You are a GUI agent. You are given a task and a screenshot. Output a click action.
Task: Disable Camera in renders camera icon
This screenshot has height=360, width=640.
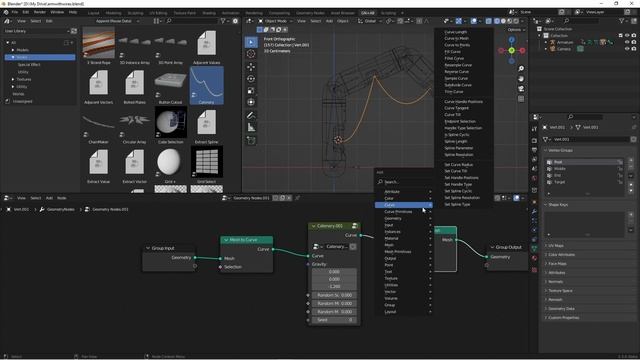[x=634, y=49]
